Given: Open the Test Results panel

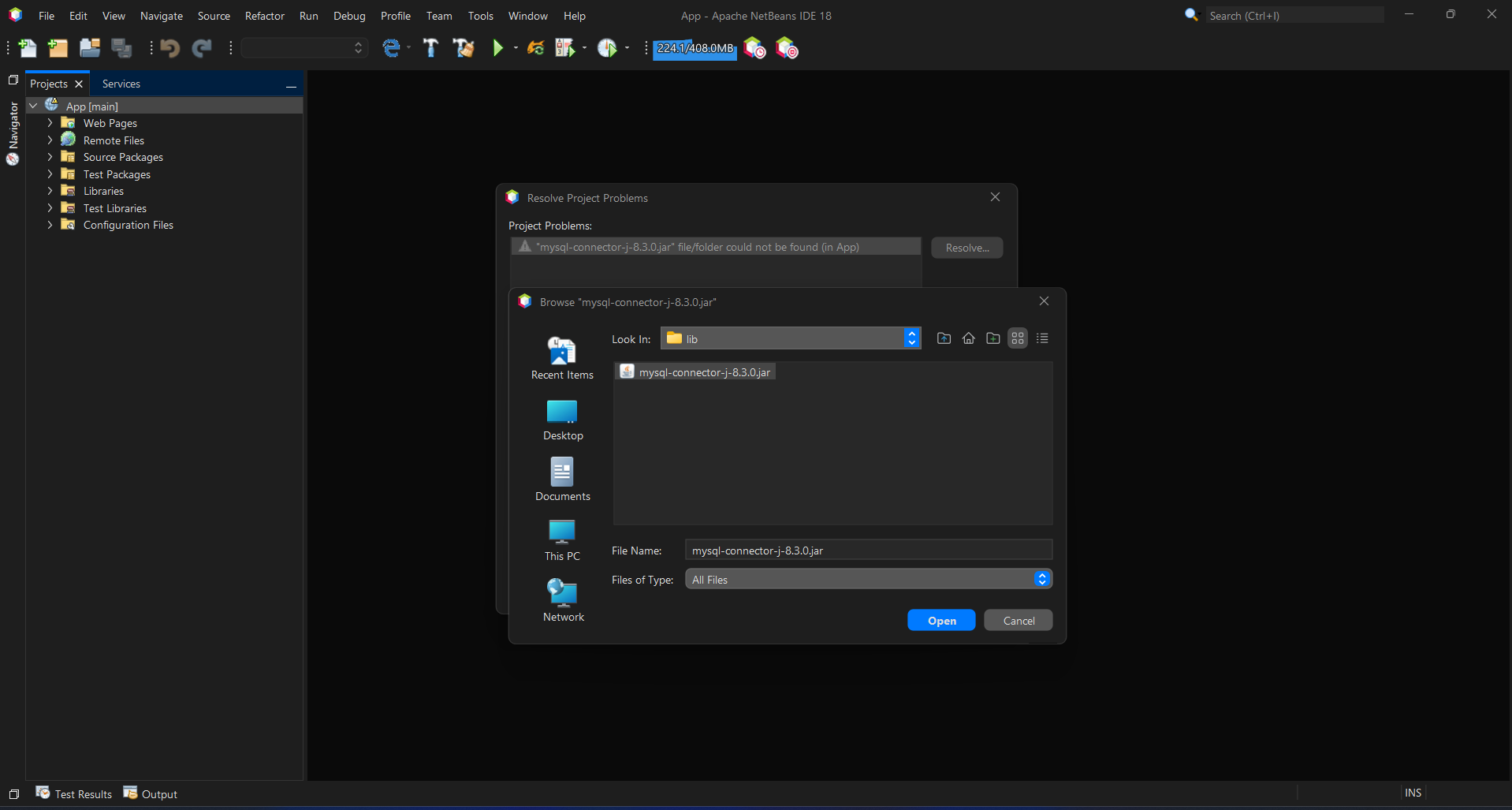Looking at the screenshot, I should [74, 793].
